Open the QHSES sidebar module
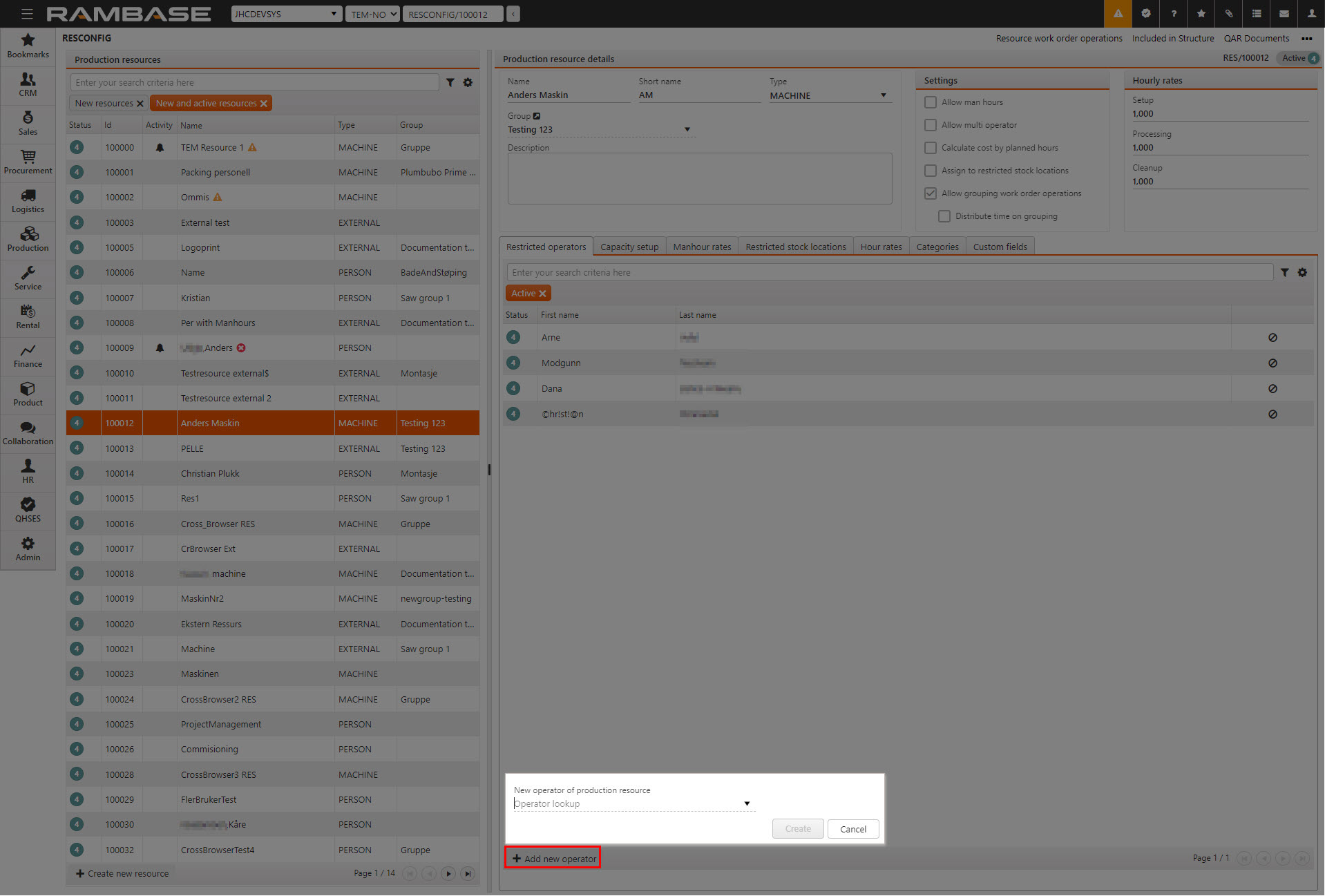1325x896 pixels. [x=28, y=510]
